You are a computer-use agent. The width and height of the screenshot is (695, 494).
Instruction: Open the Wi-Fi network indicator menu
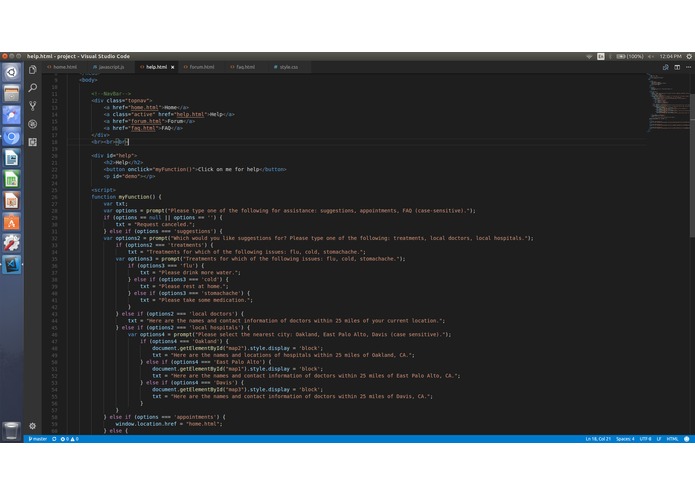tap(589, 56)
